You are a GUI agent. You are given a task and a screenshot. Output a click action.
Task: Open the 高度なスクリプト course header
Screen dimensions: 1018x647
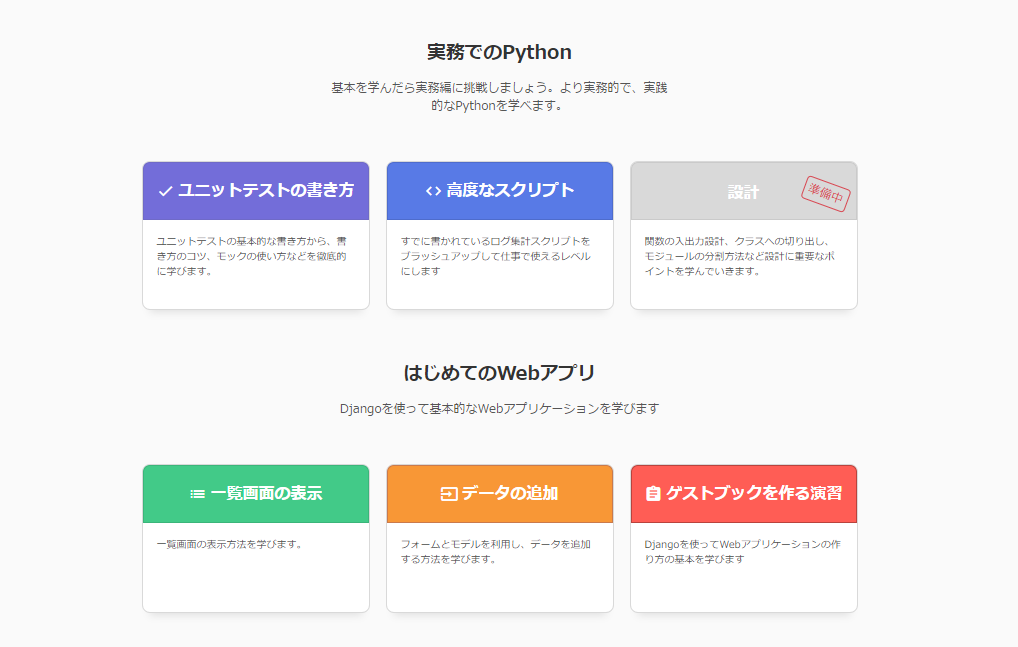500,191
